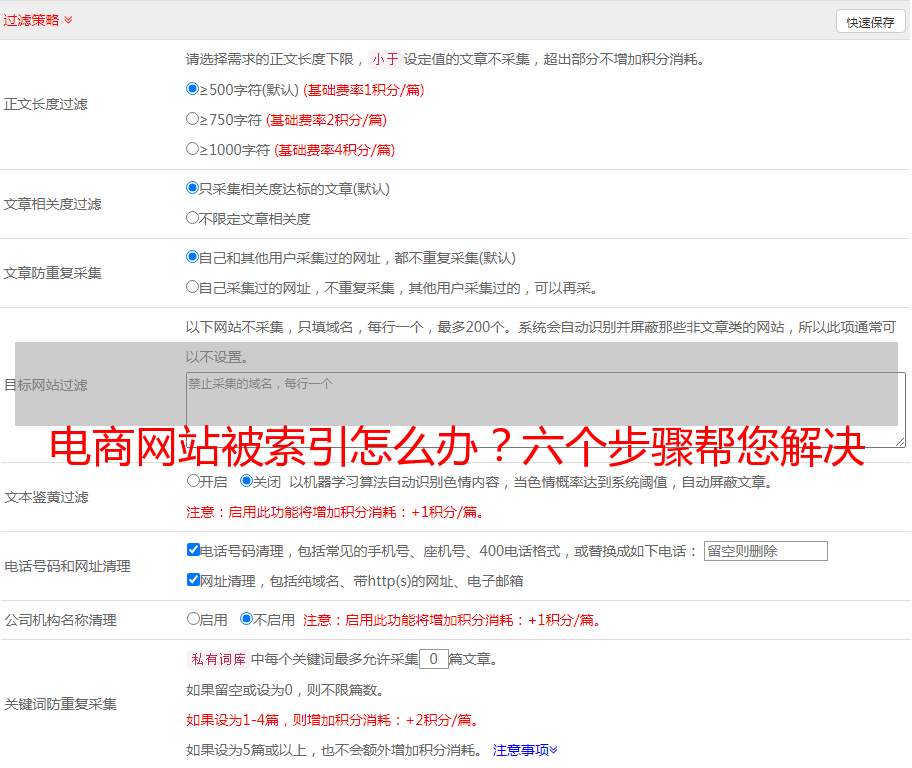Viewport: 912px width, 768px height.
Task: Click the red note 如果设为1-4篇,则增加积分消耗
Action: coord(334,720)
